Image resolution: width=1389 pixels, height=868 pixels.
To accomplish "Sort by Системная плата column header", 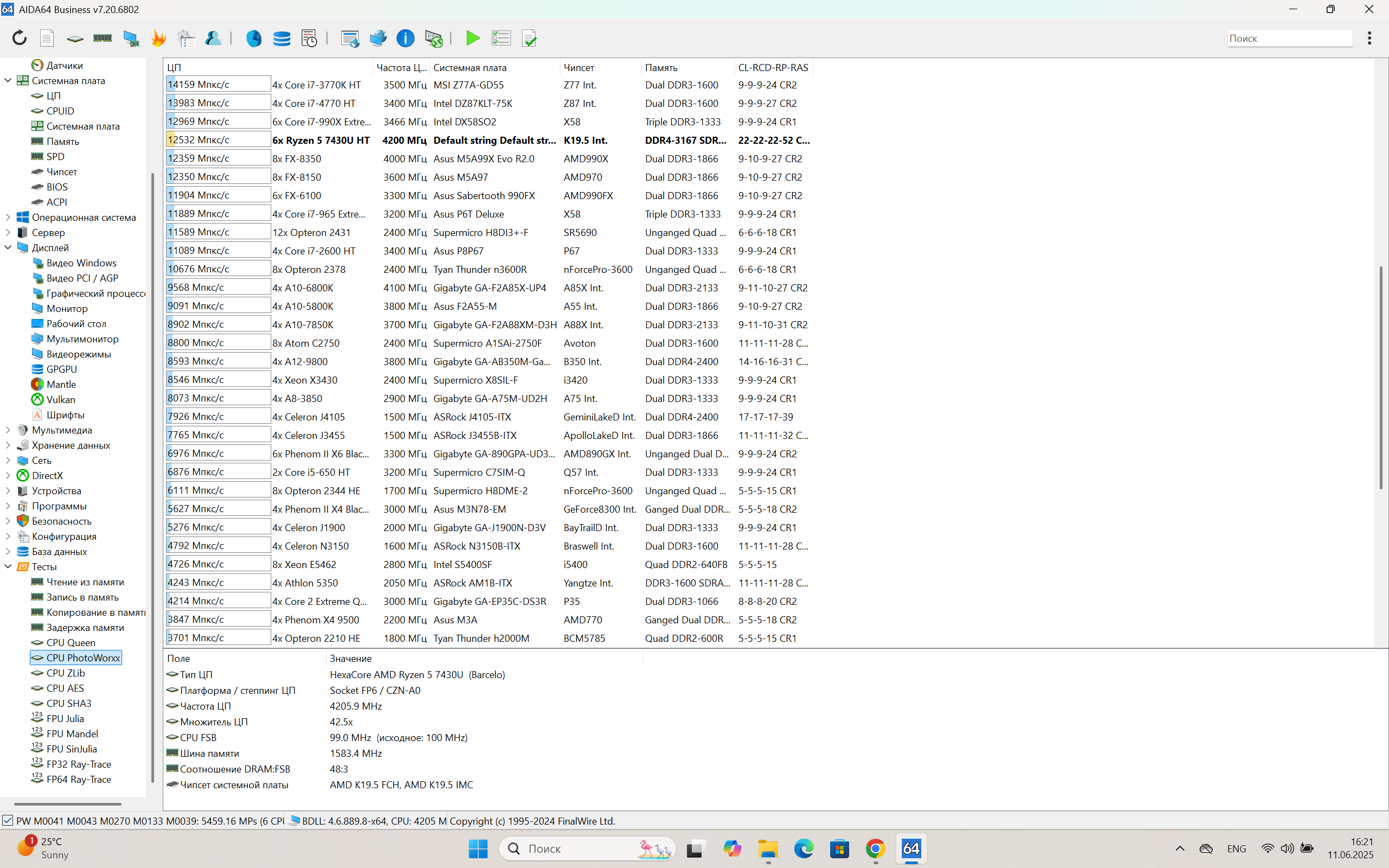I will point(469,67).
